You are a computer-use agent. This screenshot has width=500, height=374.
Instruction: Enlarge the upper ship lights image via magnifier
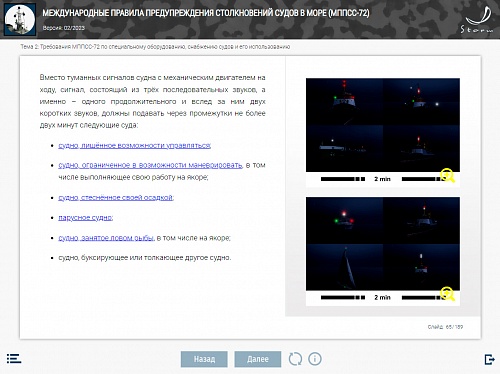pyautogui.click(x=447, y=176)
